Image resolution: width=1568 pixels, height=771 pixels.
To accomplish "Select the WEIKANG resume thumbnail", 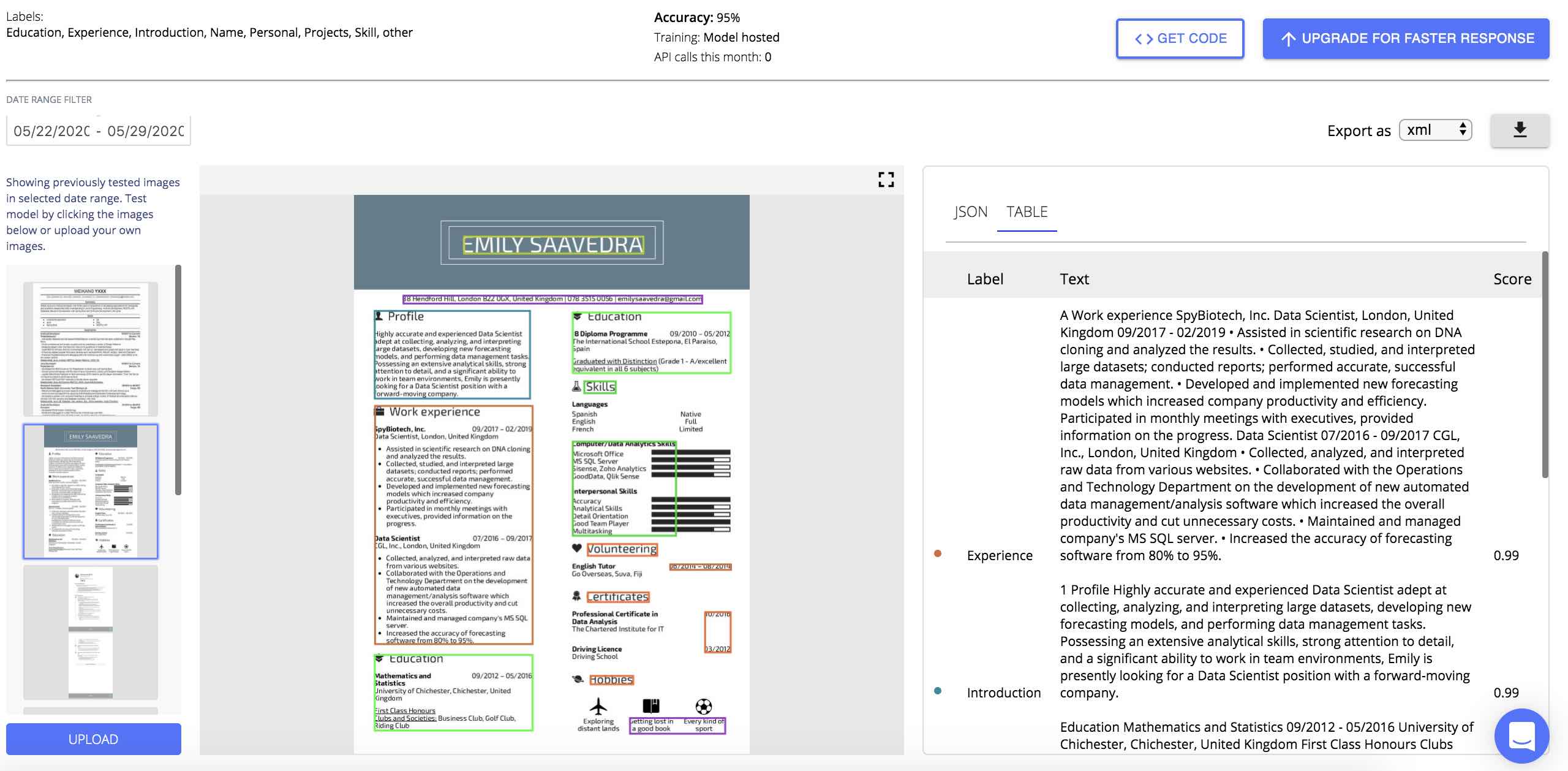I will click(x=91, y=349).
